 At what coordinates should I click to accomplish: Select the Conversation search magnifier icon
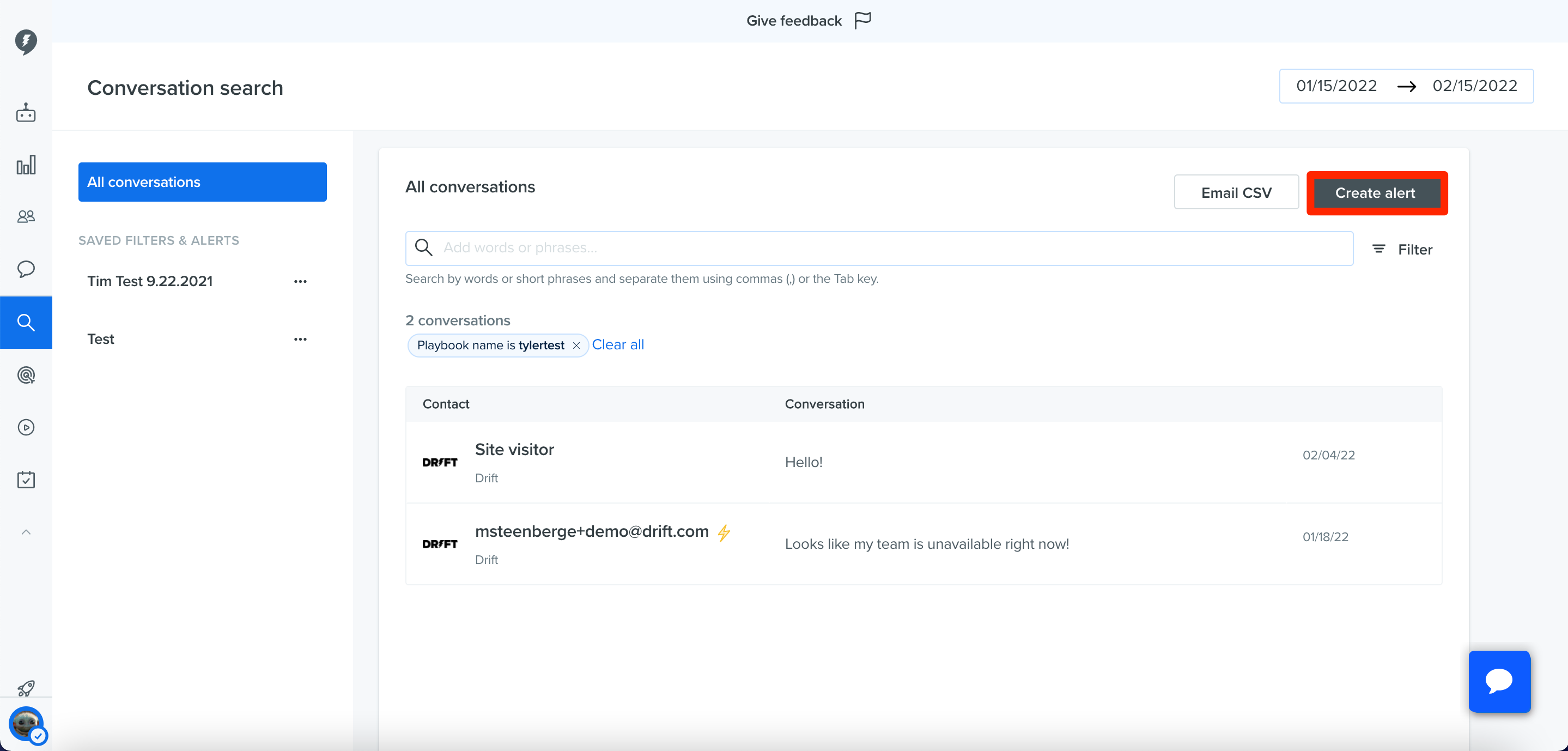[26, 322]
